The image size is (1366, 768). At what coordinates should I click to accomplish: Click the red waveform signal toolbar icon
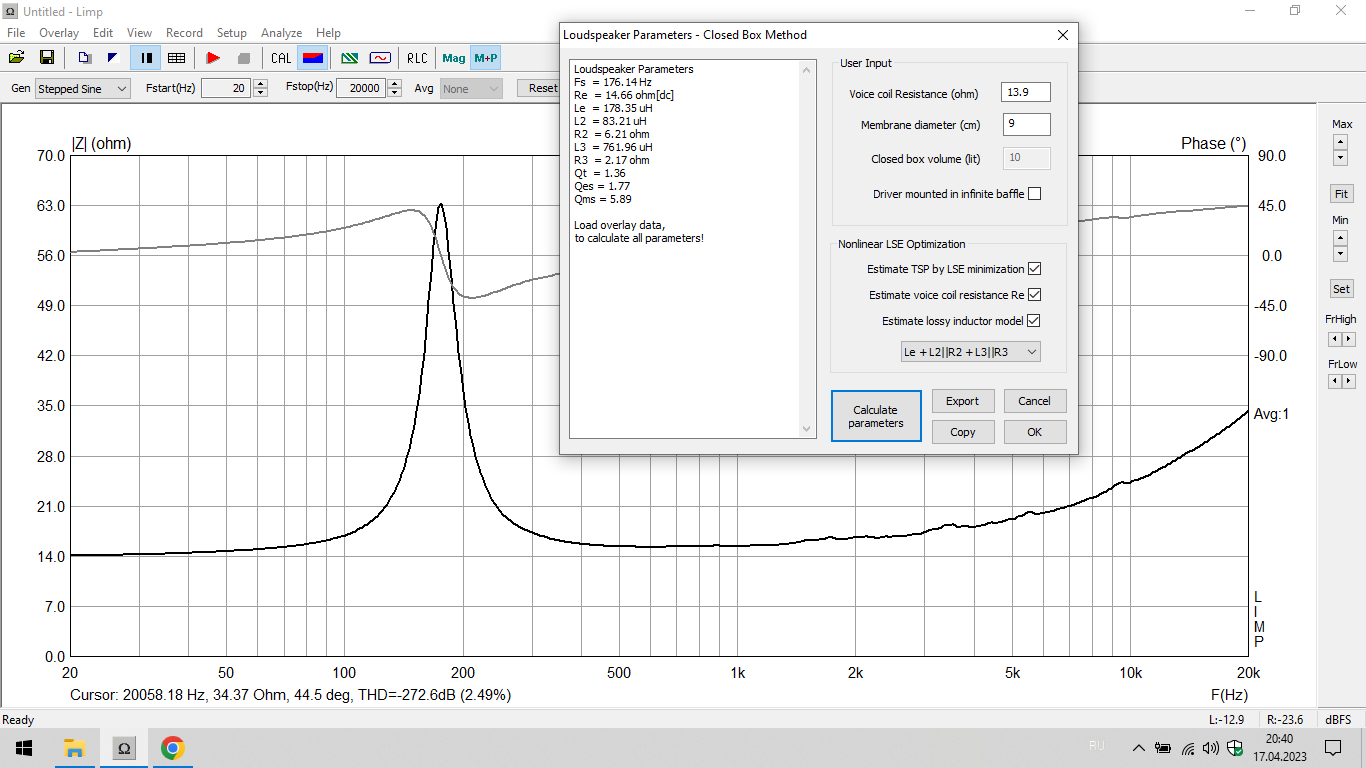[380, 58]
